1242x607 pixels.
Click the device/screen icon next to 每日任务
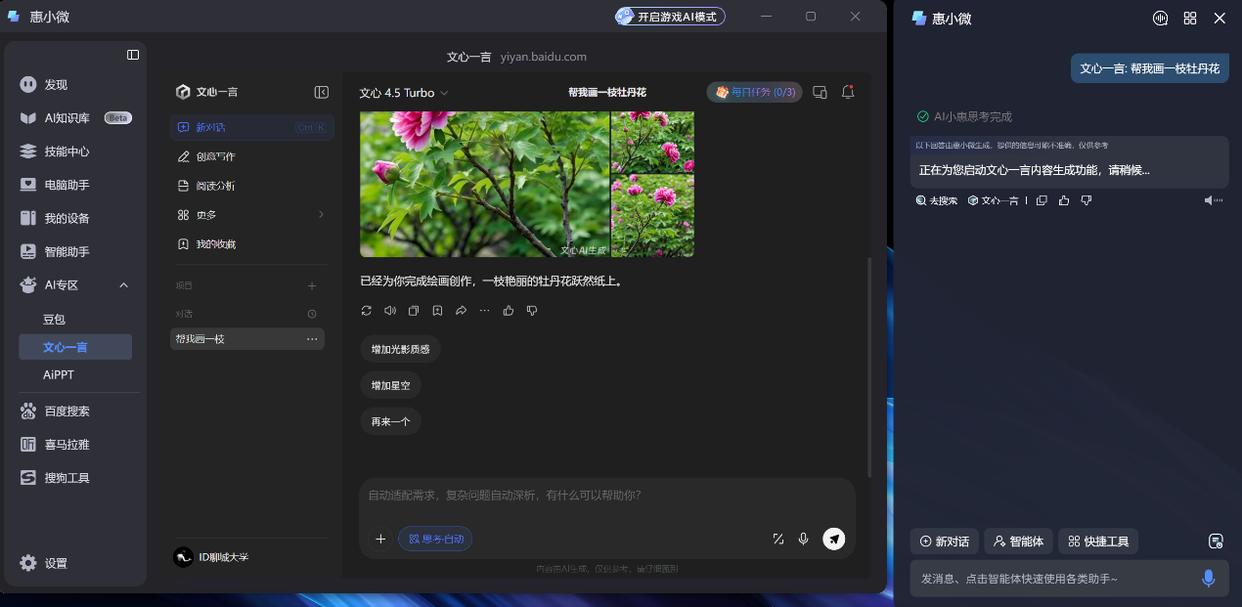coord(820,92)
